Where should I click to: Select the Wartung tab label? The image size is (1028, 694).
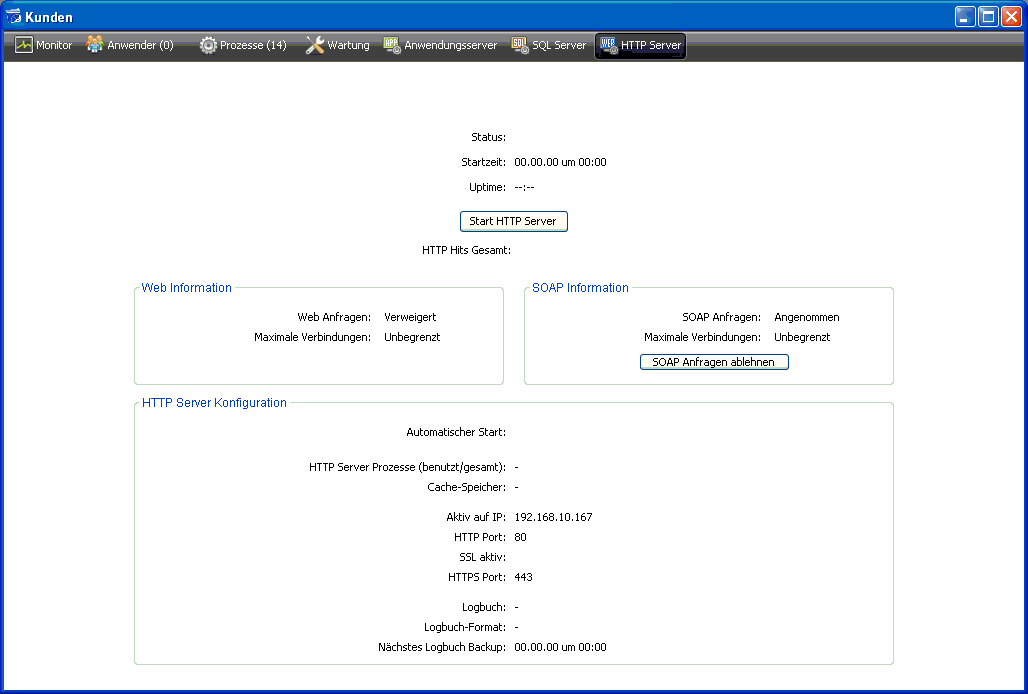pos(348,45)
